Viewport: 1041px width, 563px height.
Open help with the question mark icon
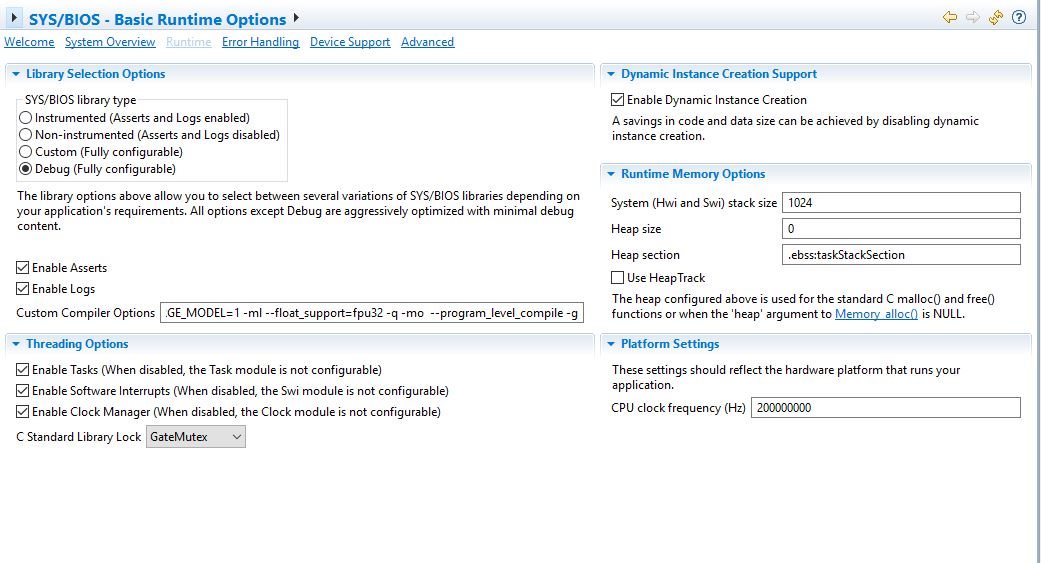point(1019,18)
